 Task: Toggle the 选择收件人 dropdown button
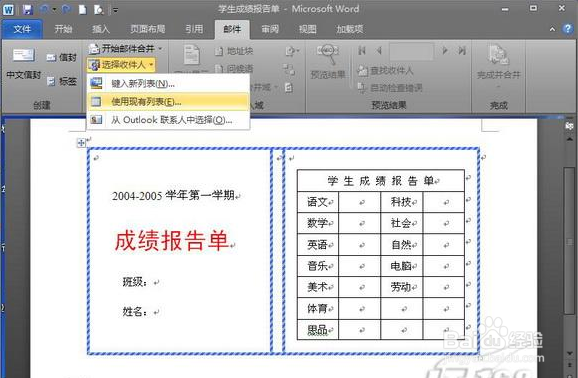121,65
